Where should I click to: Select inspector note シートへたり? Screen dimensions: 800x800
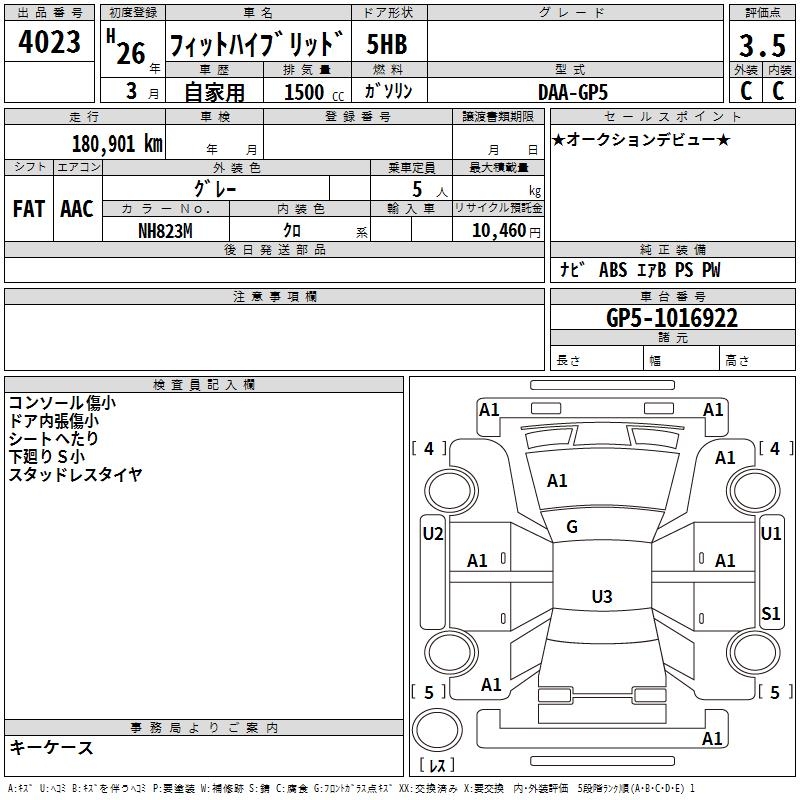54,439
